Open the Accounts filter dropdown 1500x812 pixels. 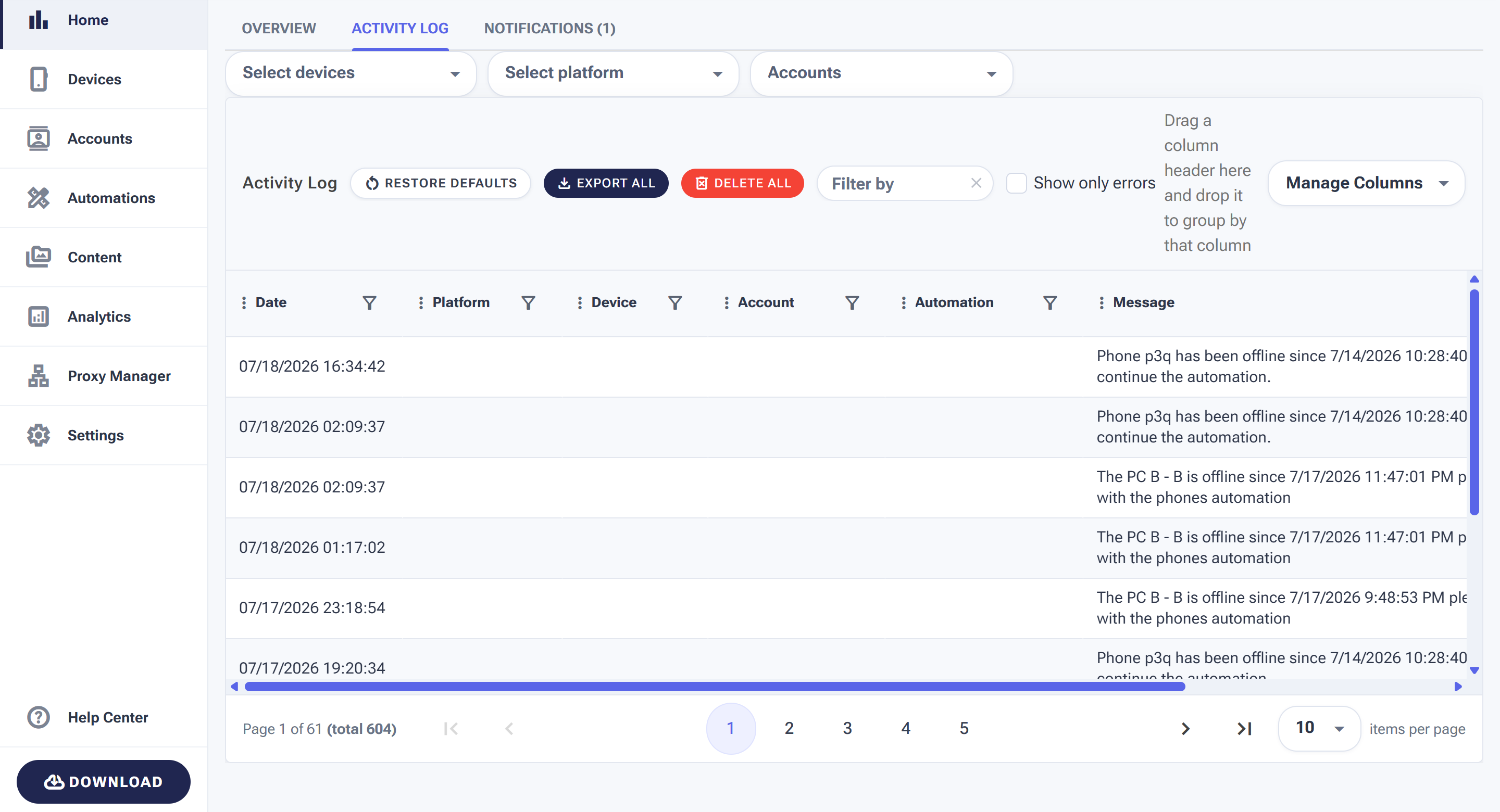point(882,73)
